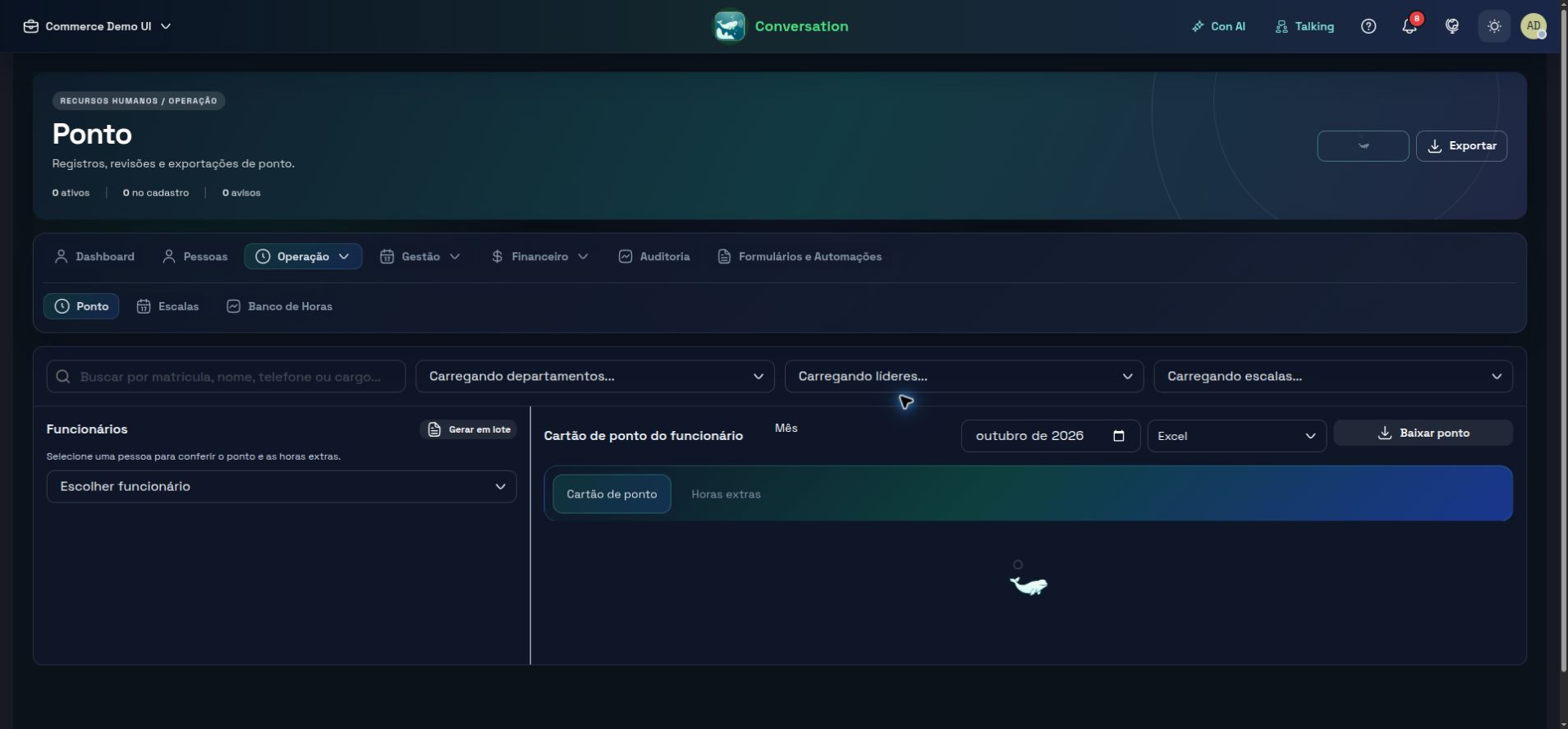1568x729 pixels.
Task: Switch to the Pessoas tab
Action: tap(195, 257)
